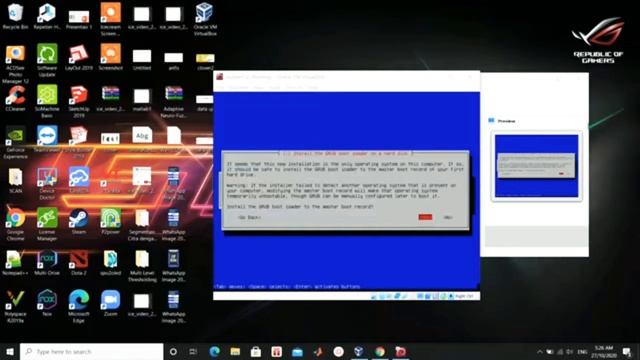Select the Nox desktop icon
640x360 pixels.
47,303
